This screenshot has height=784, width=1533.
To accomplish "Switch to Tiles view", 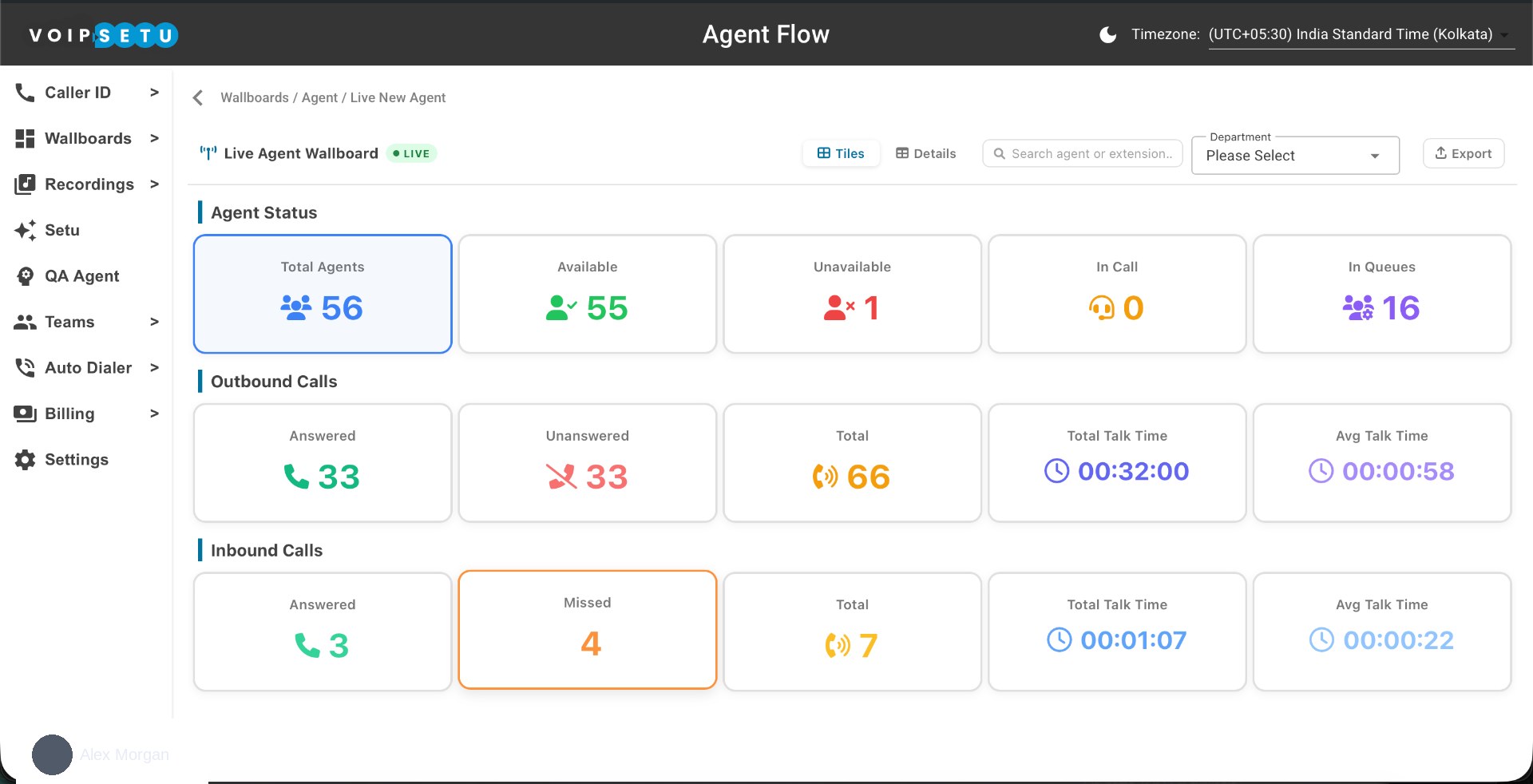I will 841,153.
